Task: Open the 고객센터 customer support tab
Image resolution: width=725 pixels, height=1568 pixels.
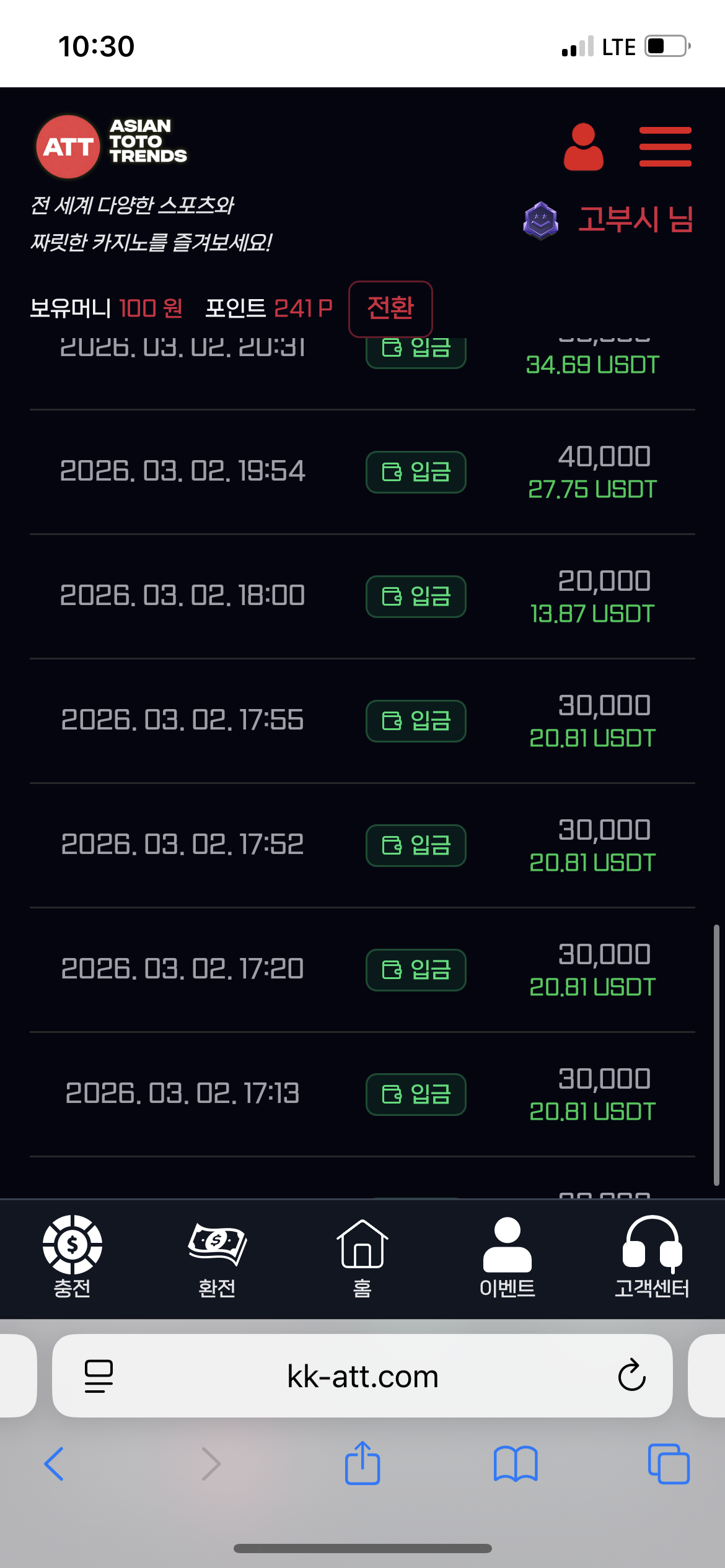Action: pos(651,1257)
